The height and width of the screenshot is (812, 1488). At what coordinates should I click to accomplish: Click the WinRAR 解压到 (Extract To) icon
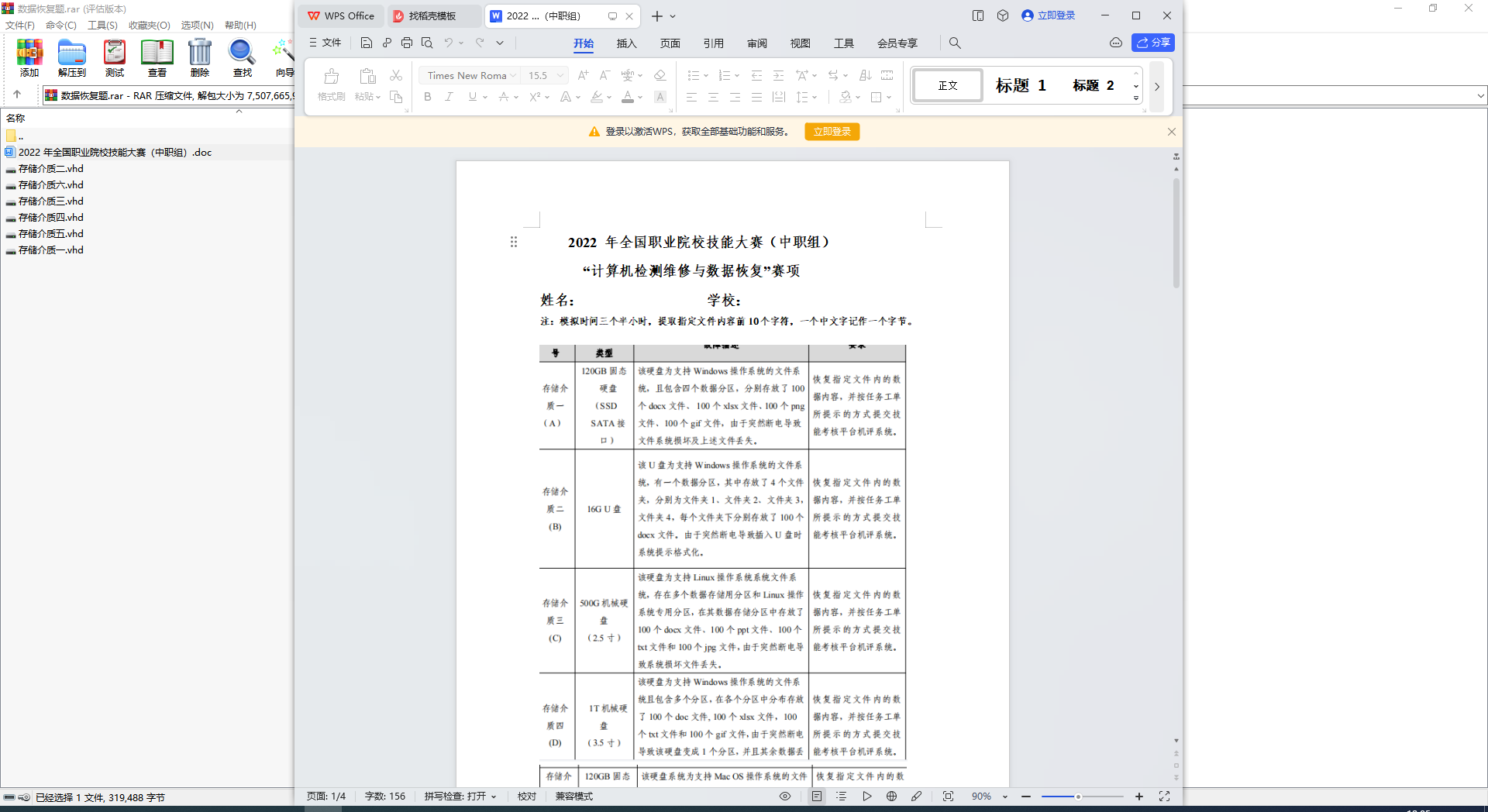(72, 58)
